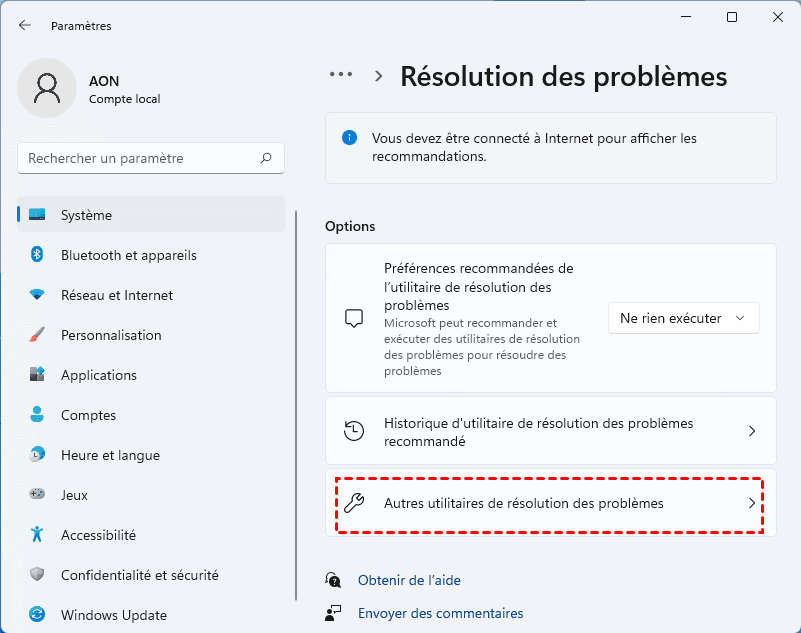
Task: Click the Accessibilité figure icon
Action: point(37,535)
